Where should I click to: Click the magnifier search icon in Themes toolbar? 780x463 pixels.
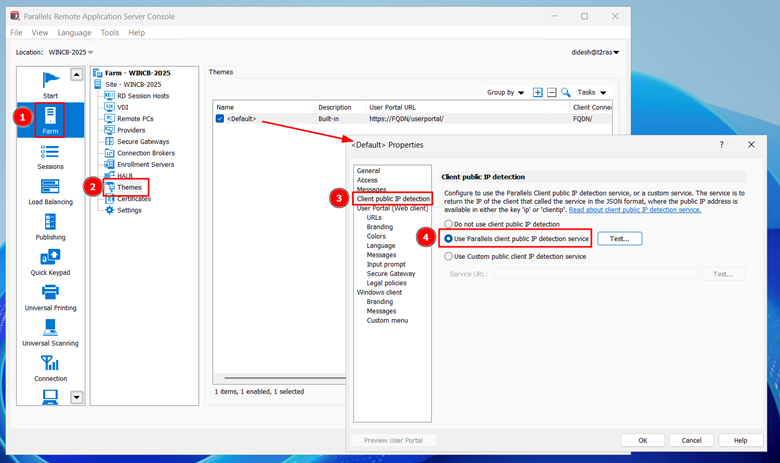coord(566,92)
